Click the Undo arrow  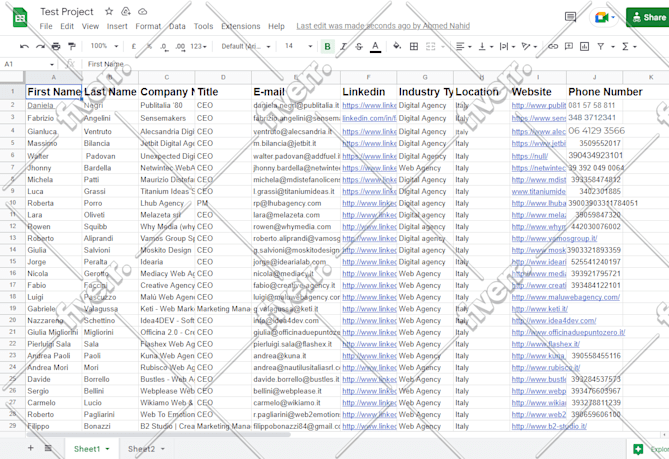24,46
